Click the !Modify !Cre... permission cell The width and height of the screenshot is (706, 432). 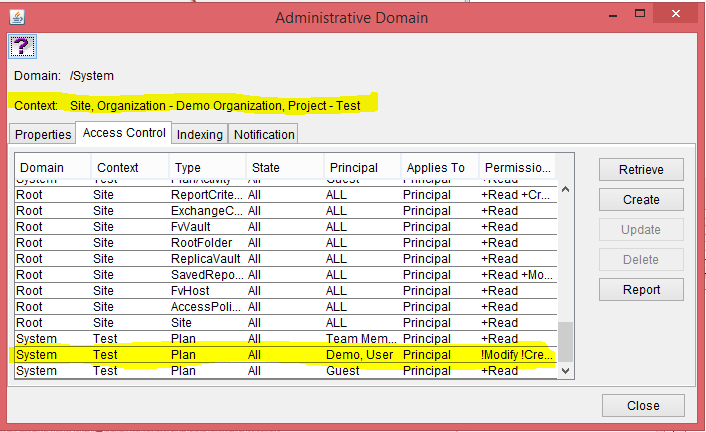tap(517, 355)
